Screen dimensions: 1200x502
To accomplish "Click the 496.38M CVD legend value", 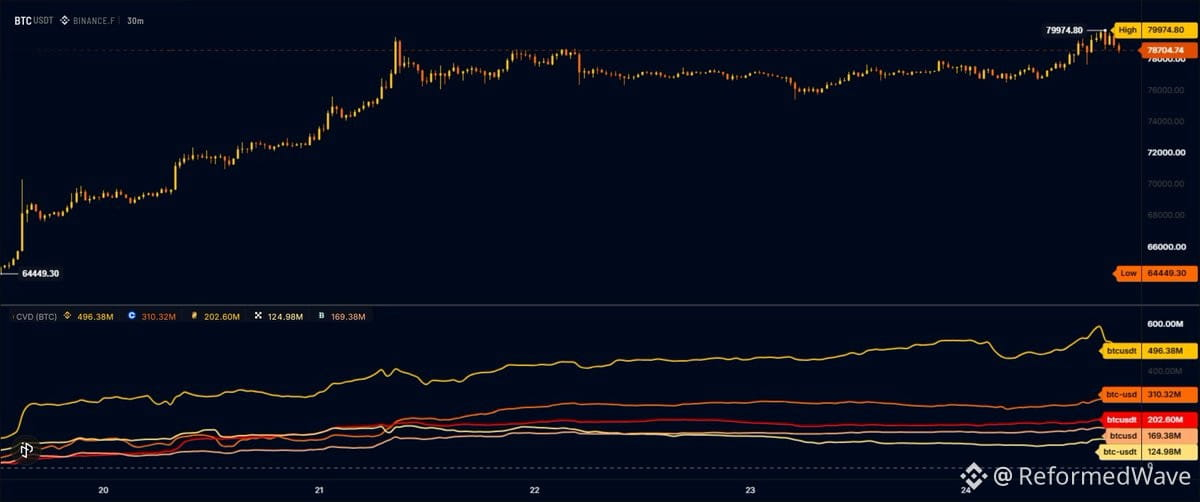I will 94,316.
